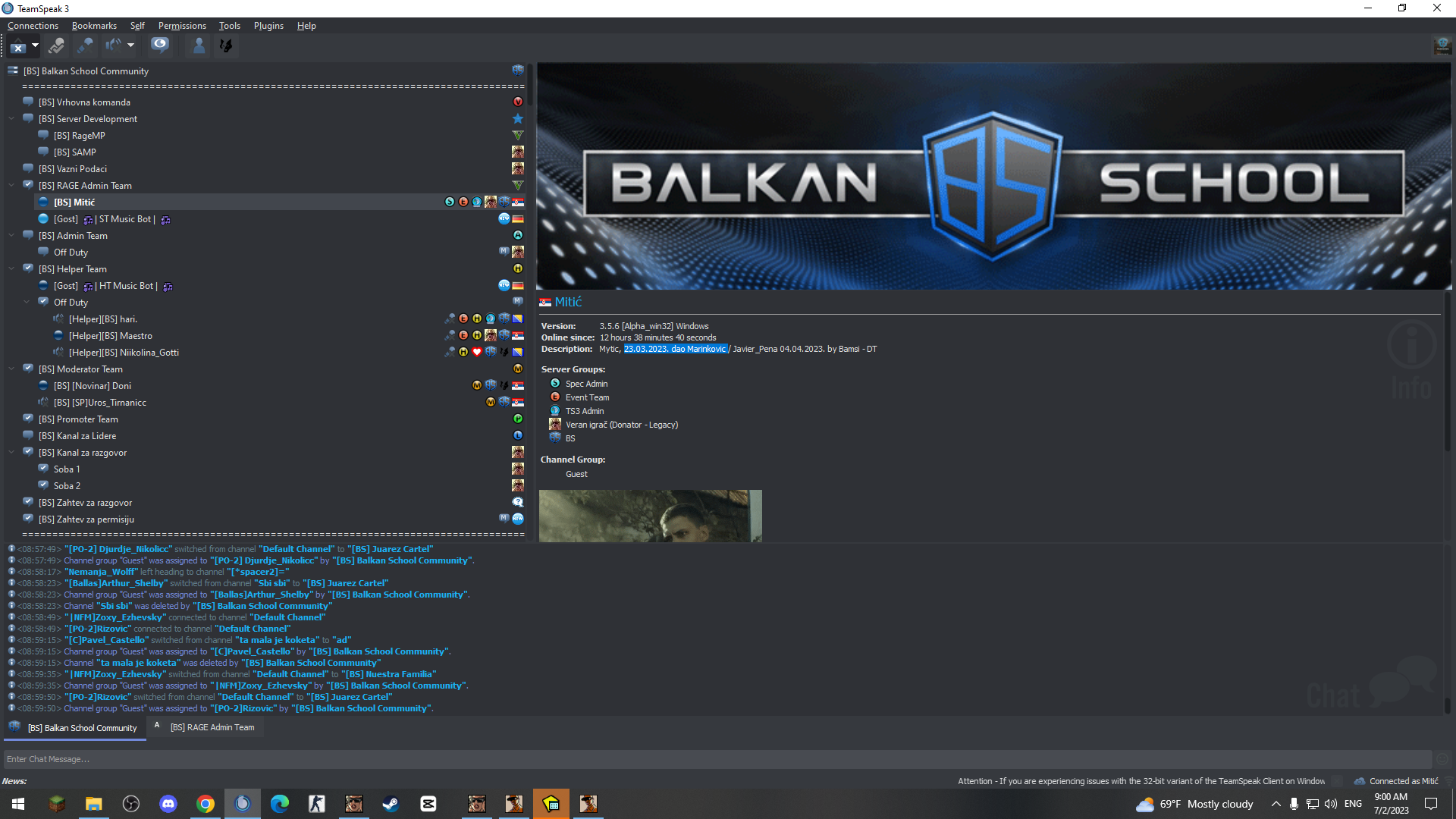Open the Plugins menu

tap(268, 25)
